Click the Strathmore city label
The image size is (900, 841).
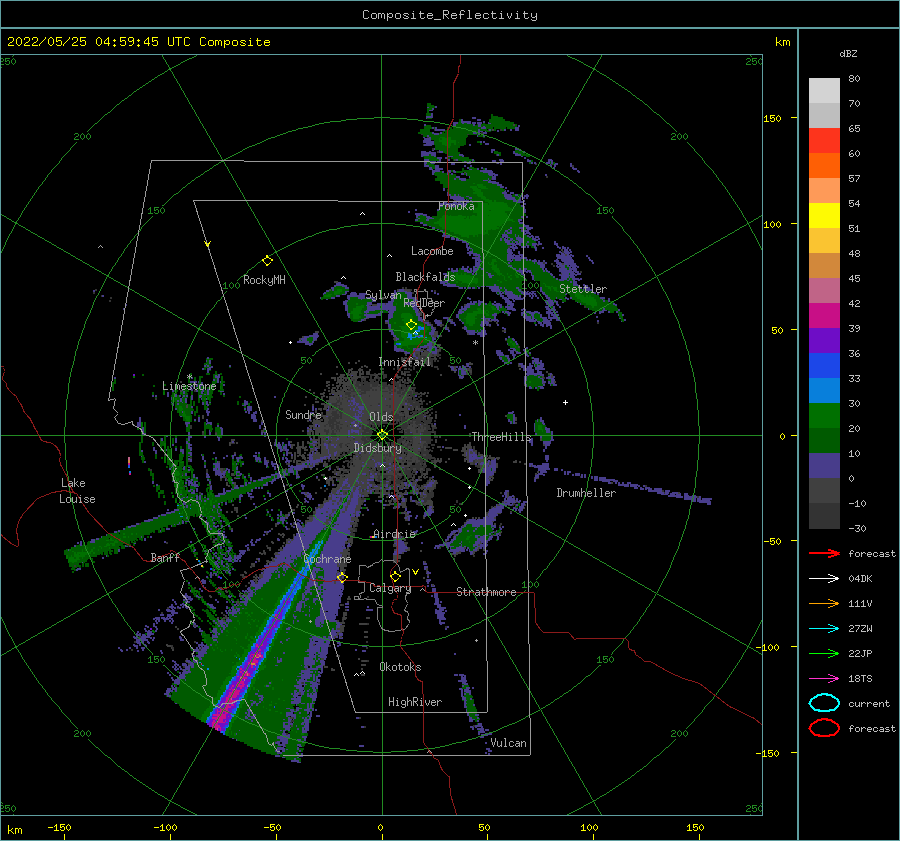486,592
